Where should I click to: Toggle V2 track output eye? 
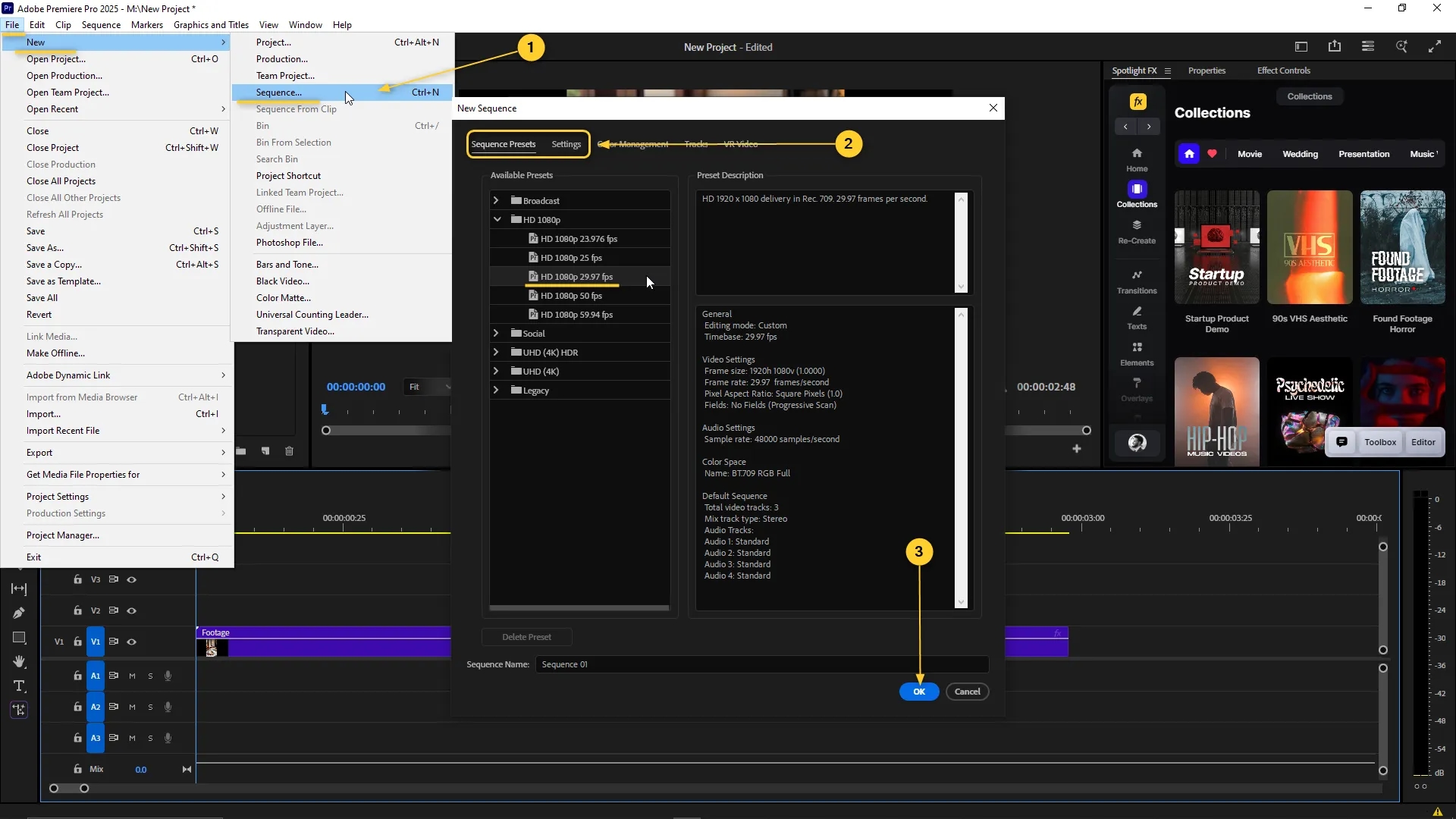(131, 610)
